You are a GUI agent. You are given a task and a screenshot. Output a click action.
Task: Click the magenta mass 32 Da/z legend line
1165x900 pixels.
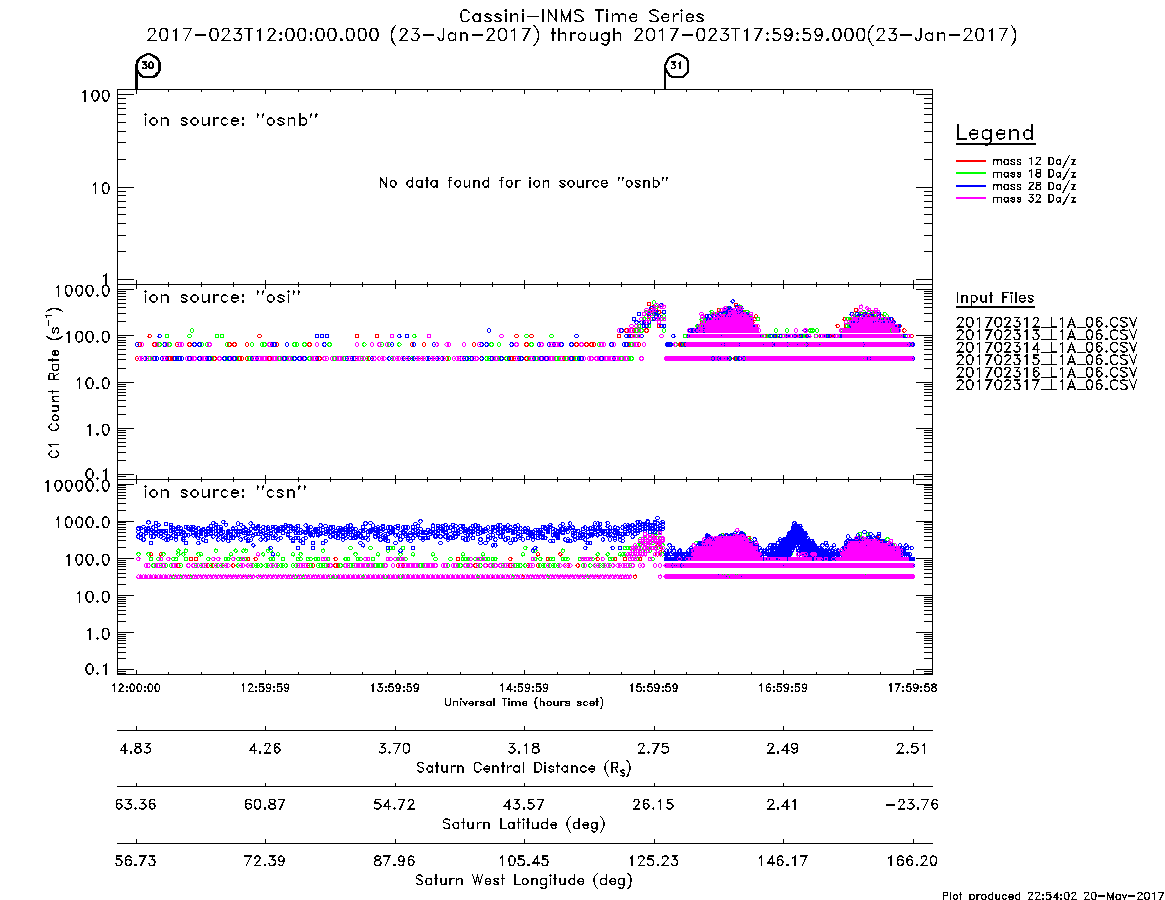pyautogui.click(x=970, y=198)
